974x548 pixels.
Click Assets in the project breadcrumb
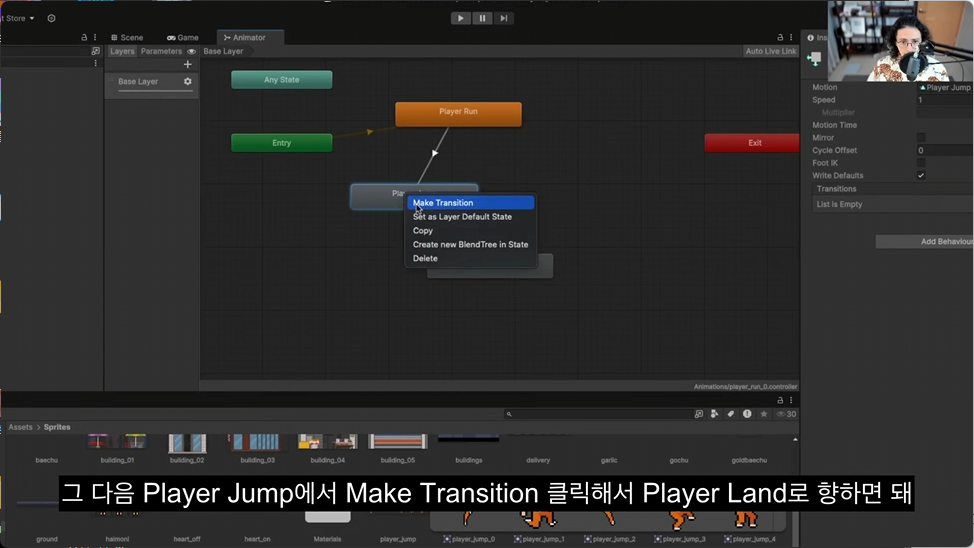20,427
